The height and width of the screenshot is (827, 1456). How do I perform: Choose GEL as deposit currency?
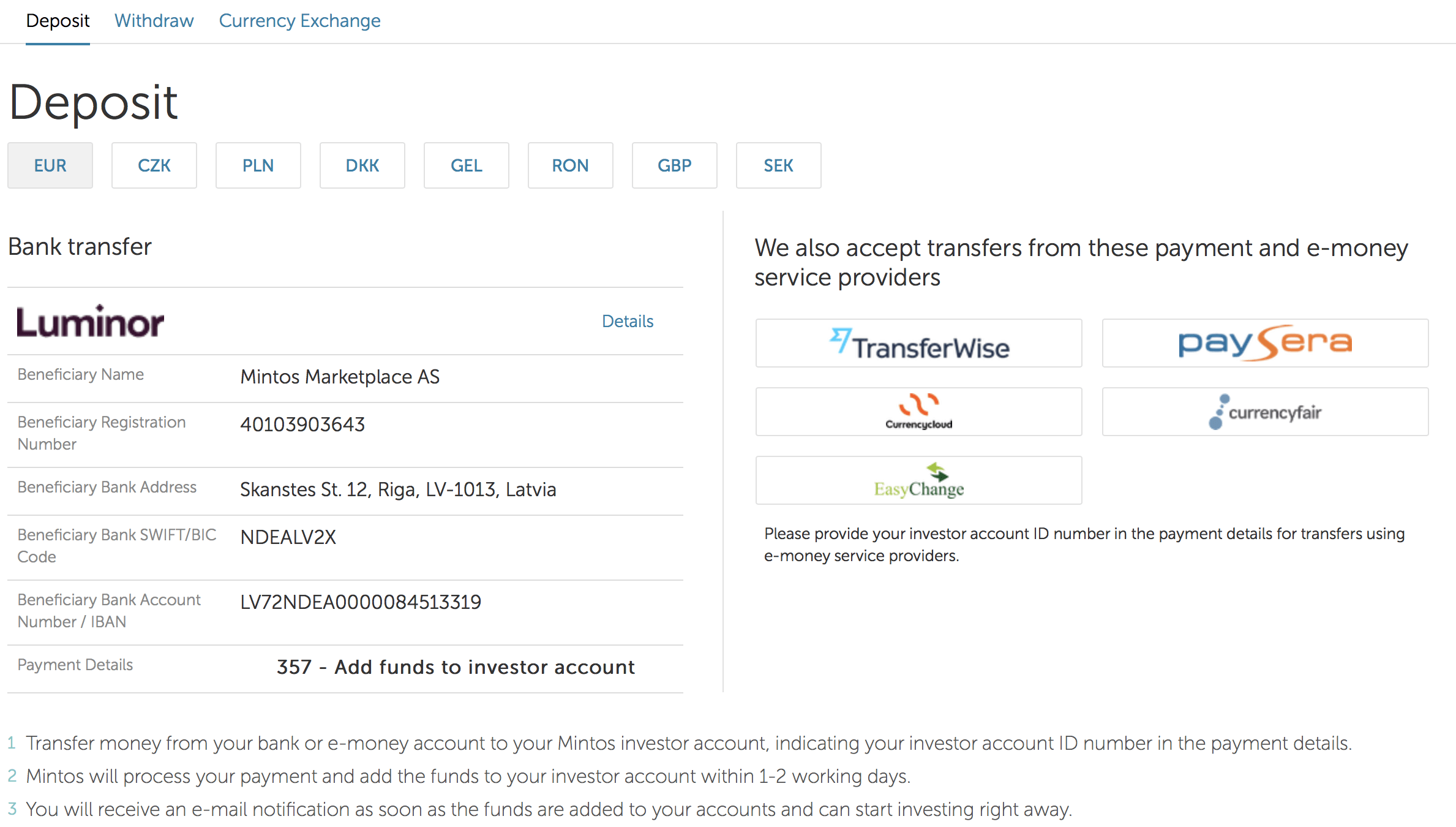(467, 165)
